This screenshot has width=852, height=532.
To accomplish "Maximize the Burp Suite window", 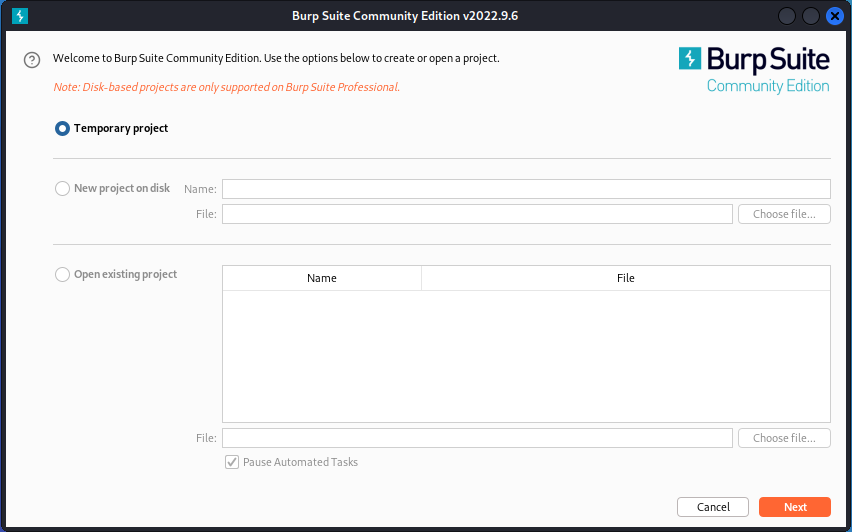I will click(811, 16).
